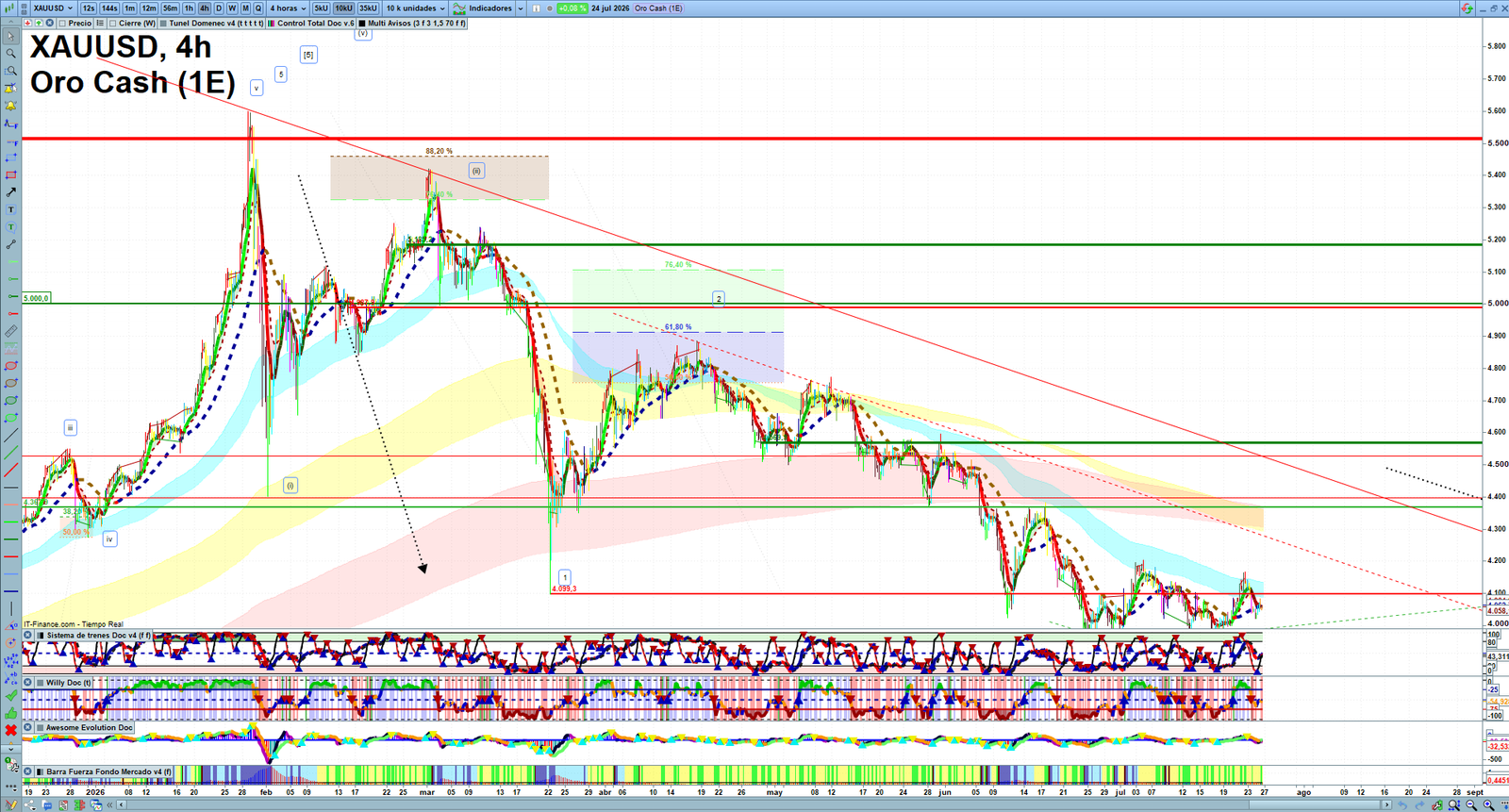Click the red plus add panel icon
Screen dimensions: 1509x812
click(27, 23)
